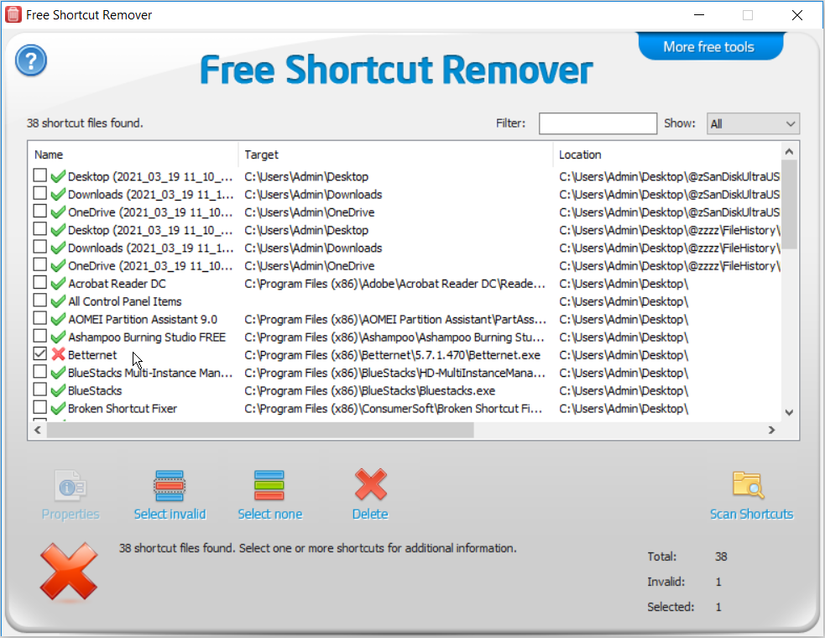Sort the list by the Target column
The height and width of the screenshot is (638, 825).
(x=390, y=155)
